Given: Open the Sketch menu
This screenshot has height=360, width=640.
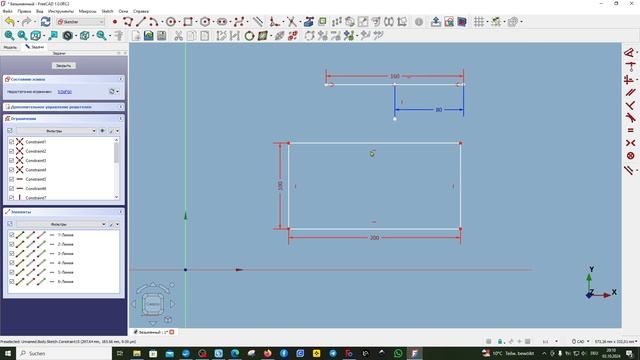Looking at the screenshot, I should [107, 11].
